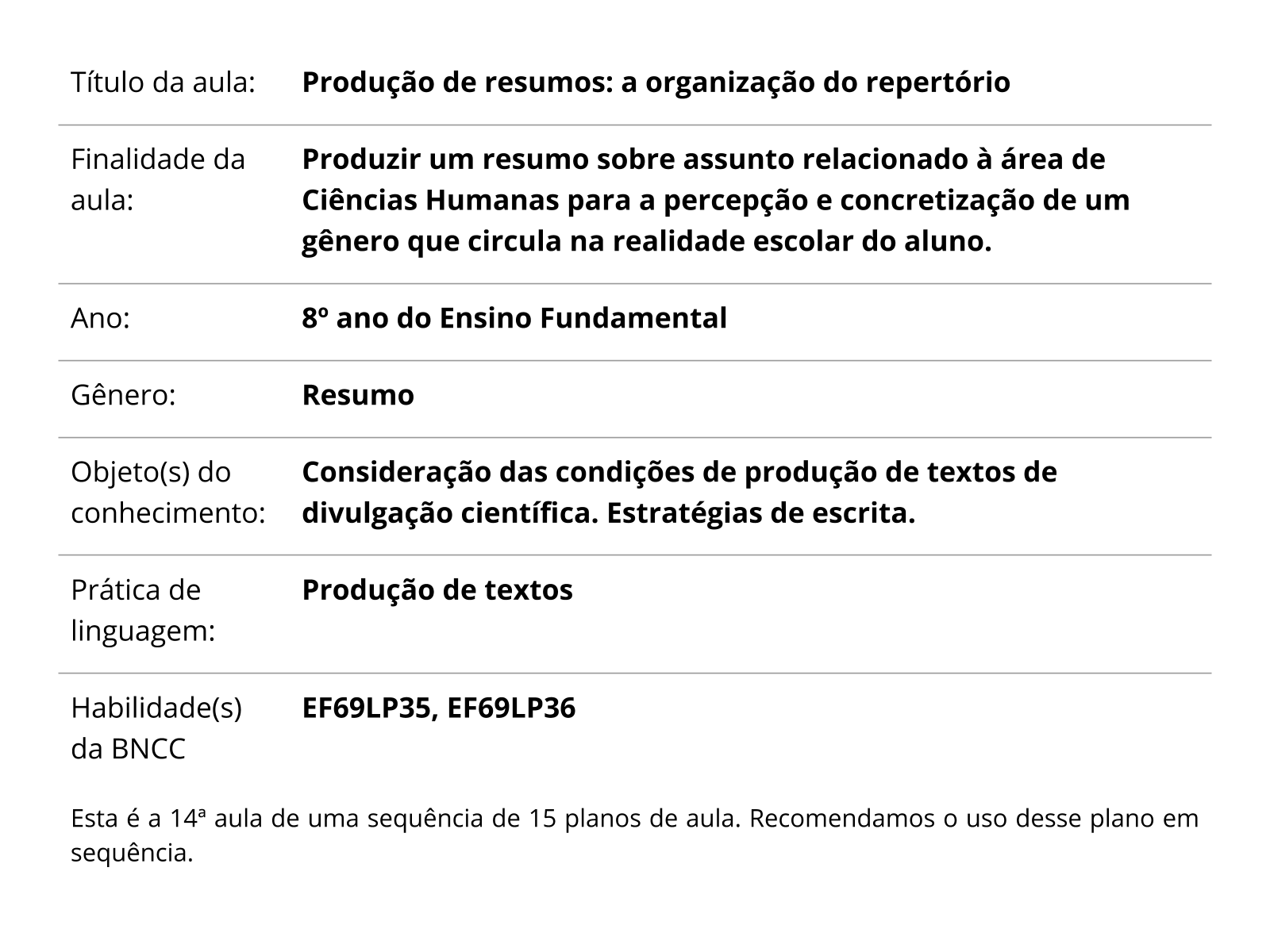Click the "Gênero:" label
This screenshot has width=1270, height=952.
tap(123, 395)
